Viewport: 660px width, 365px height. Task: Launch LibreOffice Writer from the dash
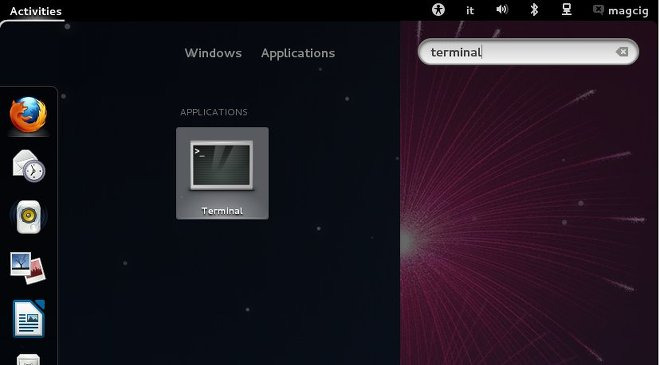pyautogui.click(x=28, y=319)
